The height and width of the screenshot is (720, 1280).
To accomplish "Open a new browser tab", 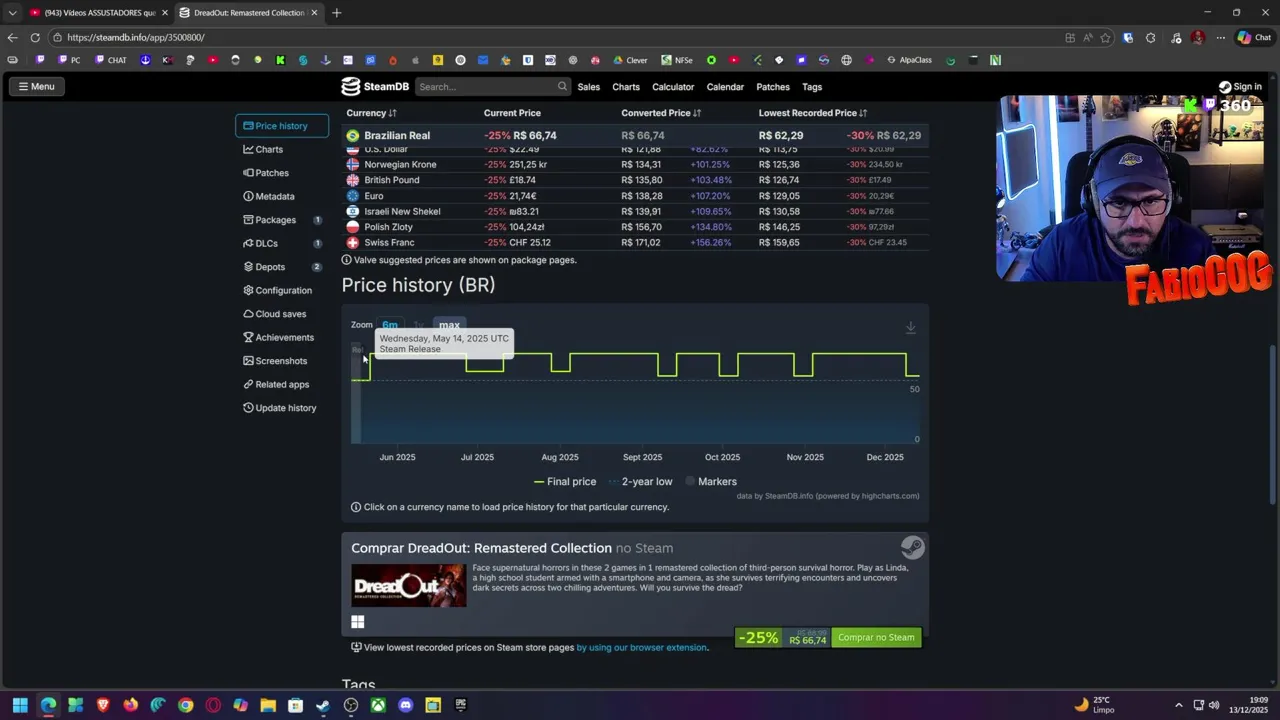I will point(336,13).
